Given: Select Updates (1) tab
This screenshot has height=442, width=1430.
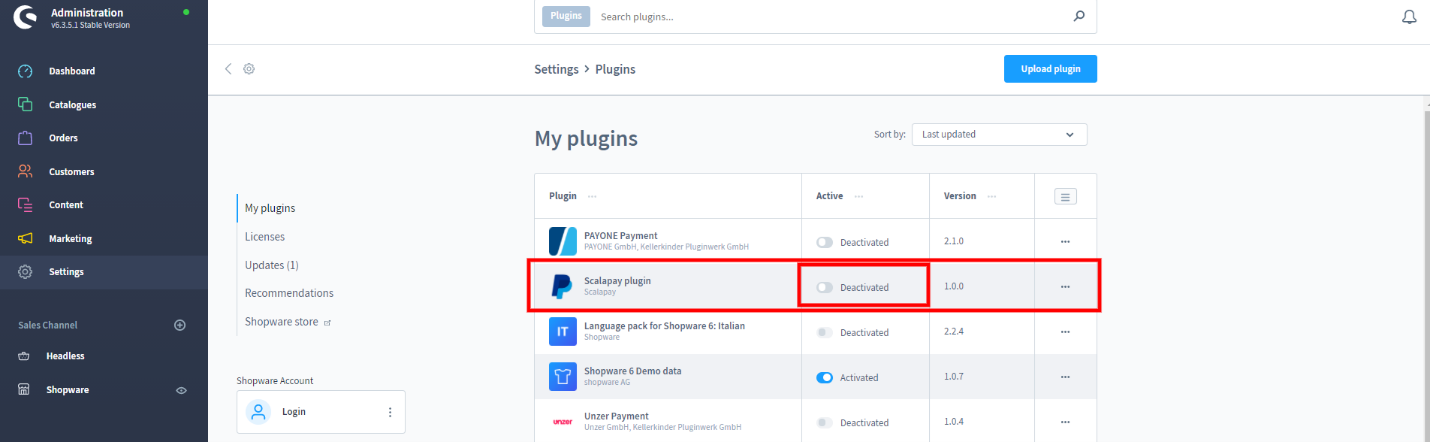Looking at the screenshot, I should [272, 265].
